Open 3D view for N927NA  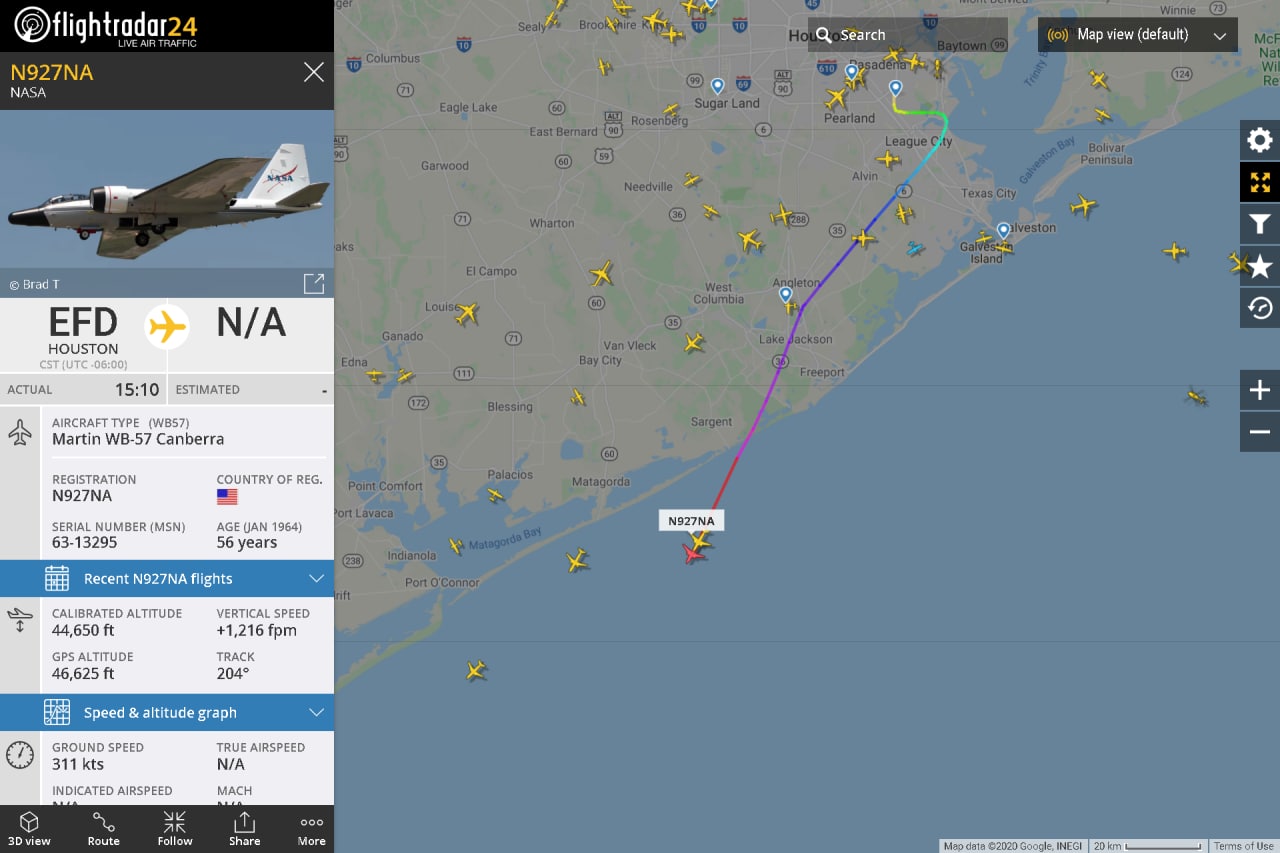pyautogui.click(x=30, y=829)
